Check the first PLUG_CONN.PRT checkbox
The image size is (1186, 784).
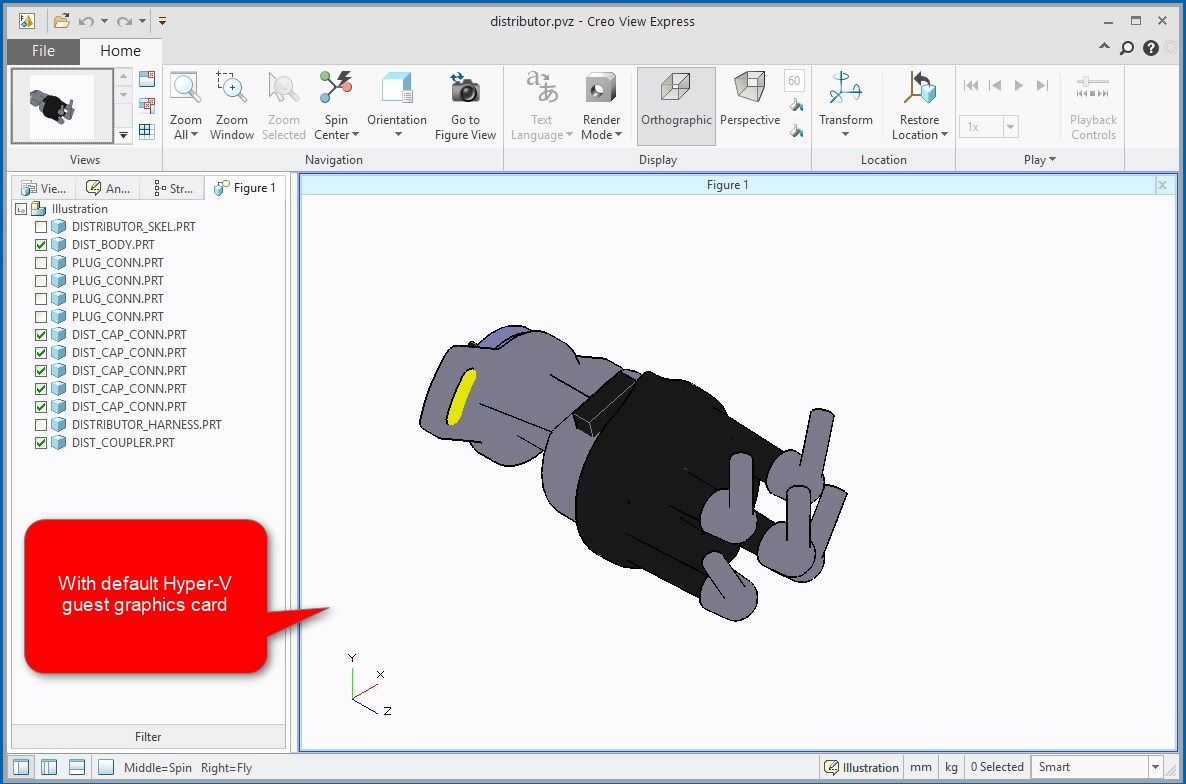point(41,263)
